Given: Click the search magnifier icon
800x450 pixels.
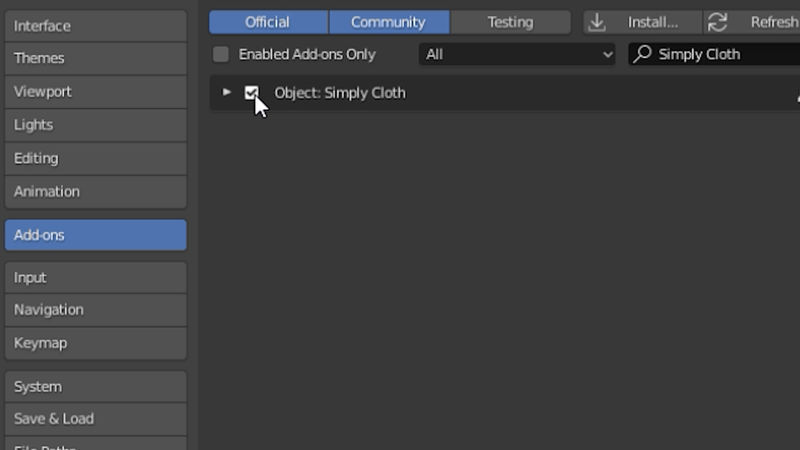Looking at the screenshot, I should pos(642,54).
